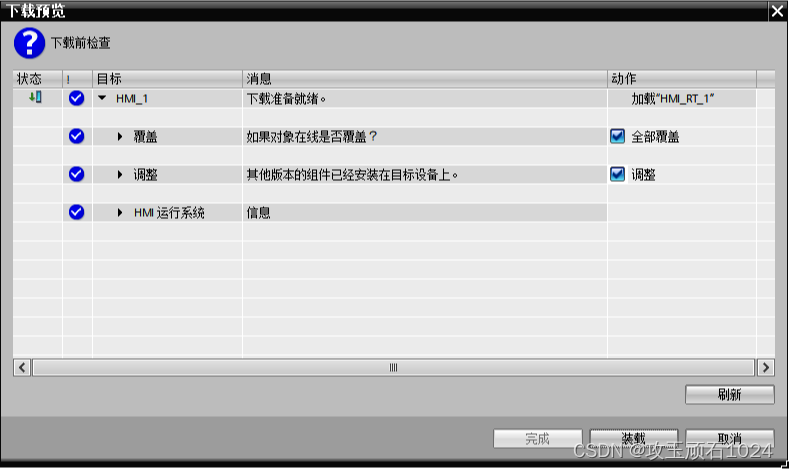Click the 完成 button
This screenshot has width=789, height=470.
coord(537,438)
